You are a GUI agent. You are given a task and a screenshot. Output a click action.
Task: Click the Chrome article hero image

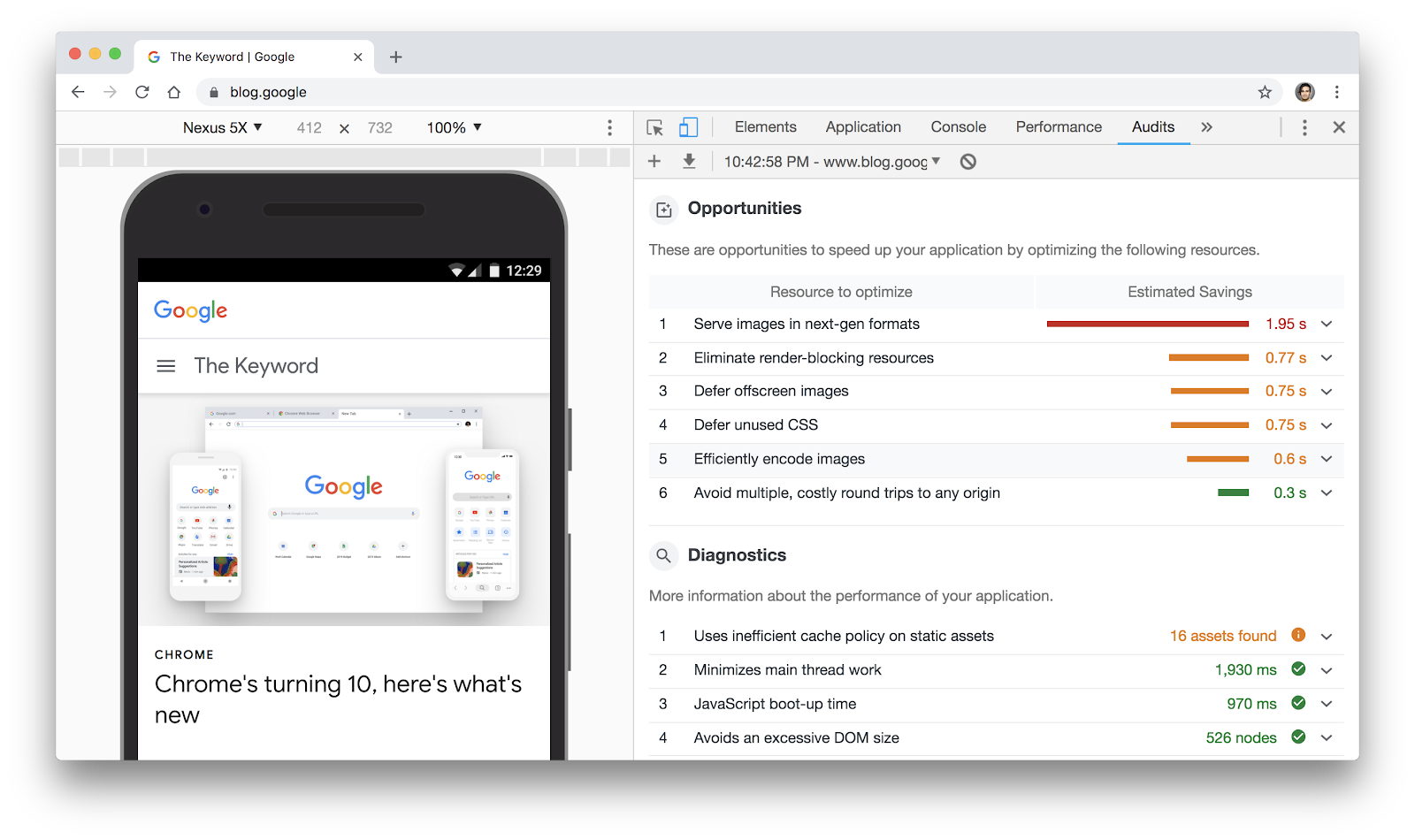pyautogui.click(x=344, y=510)
